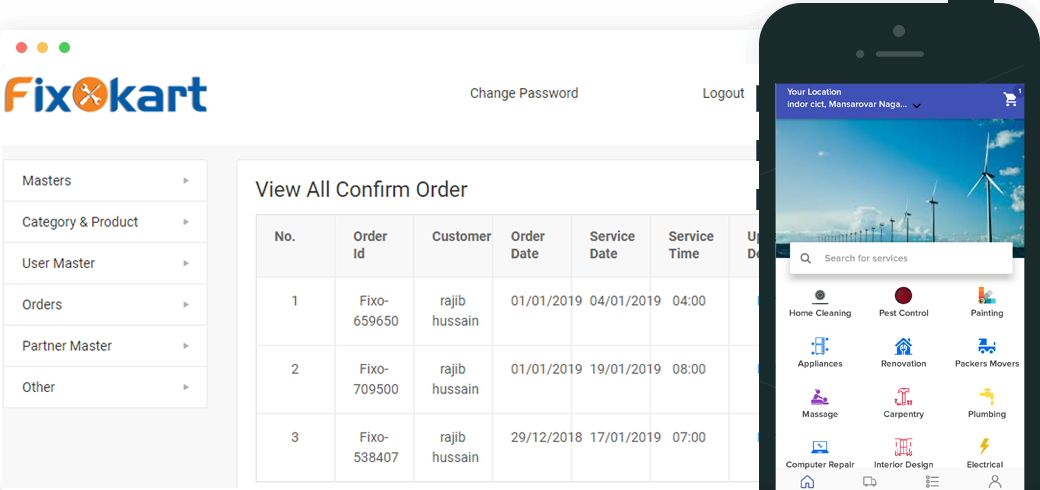Expand the location dropdown chevron
Screen dimensions: 1040x490
point(916,105)
